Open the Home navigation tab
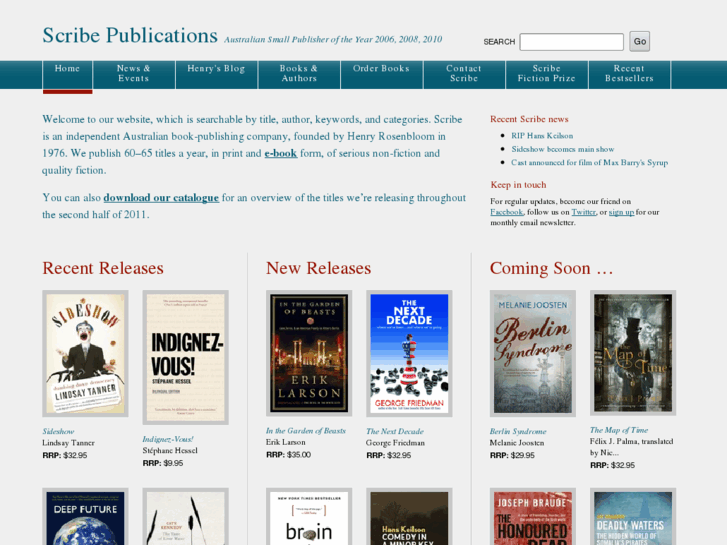 [x=67, y=74]
